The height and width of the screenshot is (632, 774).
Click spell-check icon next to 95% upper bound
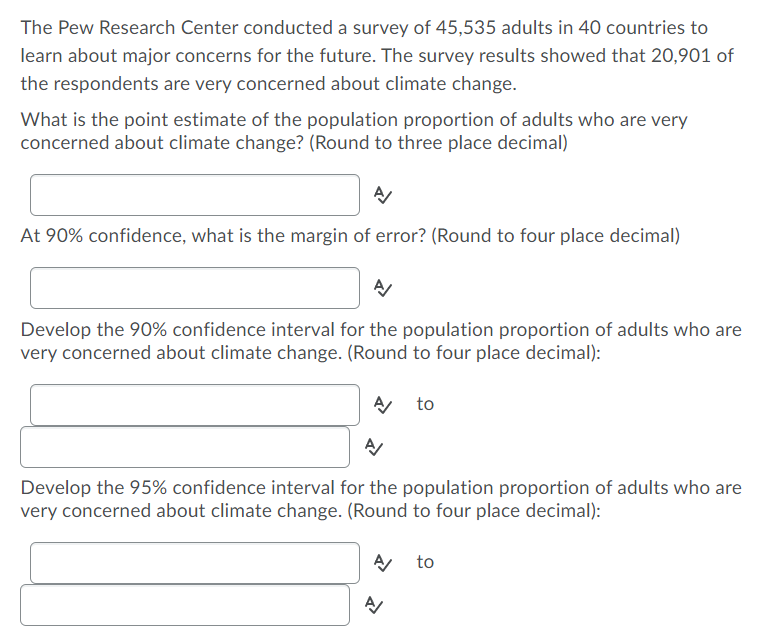(x=372, y=604)
